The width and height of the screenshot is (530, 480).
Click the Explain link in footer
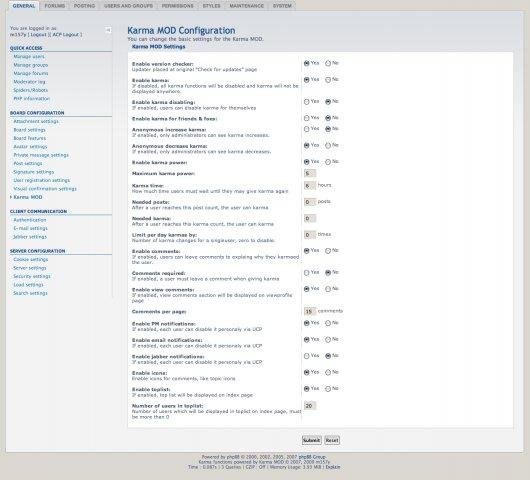pyautogui.click(x=333, y=467)
